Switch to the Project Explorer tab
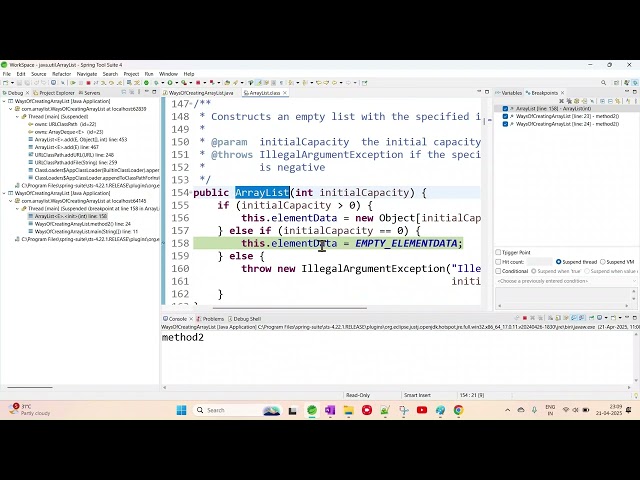Image resolution: width=640 pixels, height=480 pixels. click(x=54, y=93)
